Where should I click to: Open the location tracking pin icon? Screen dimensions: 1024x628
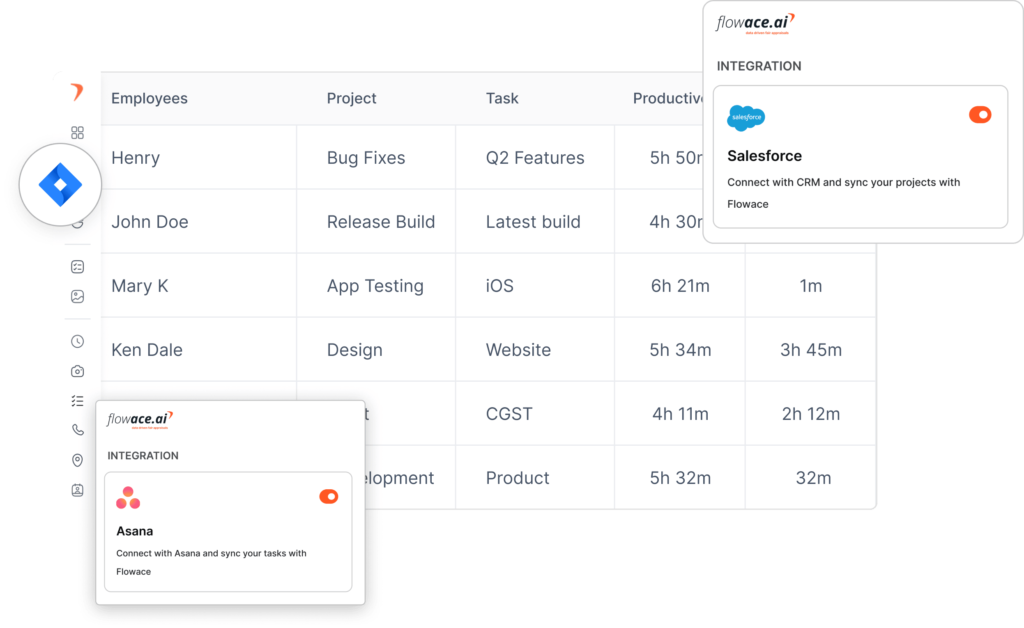tap(78, 460)
